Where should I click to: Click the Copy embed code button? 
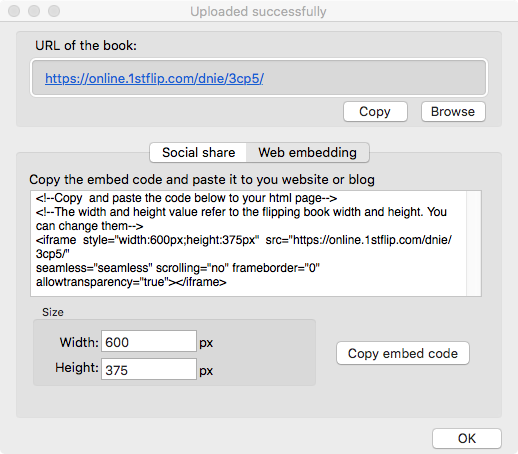[403, 353]
